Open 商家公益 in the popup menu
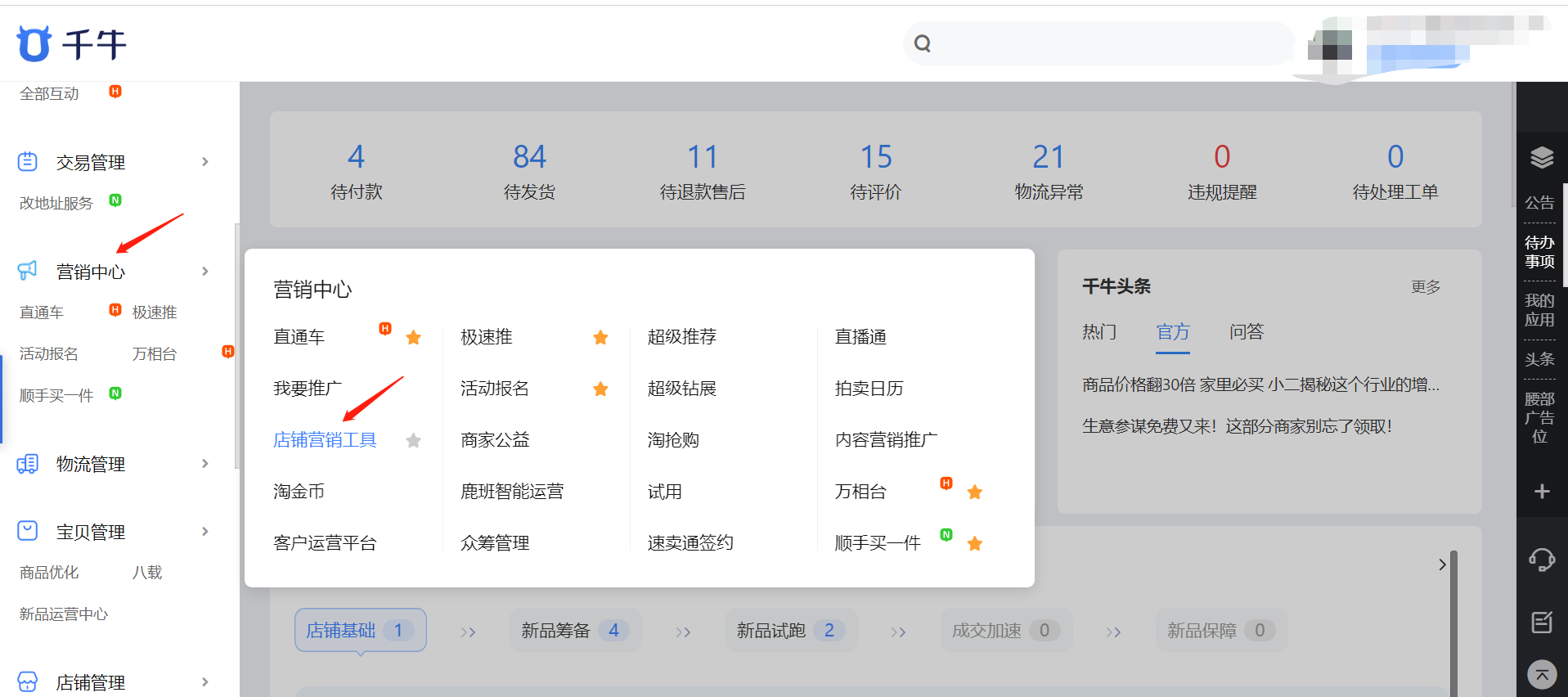Viewport: 1568px width, 697px height. click(x=495, y=440)
